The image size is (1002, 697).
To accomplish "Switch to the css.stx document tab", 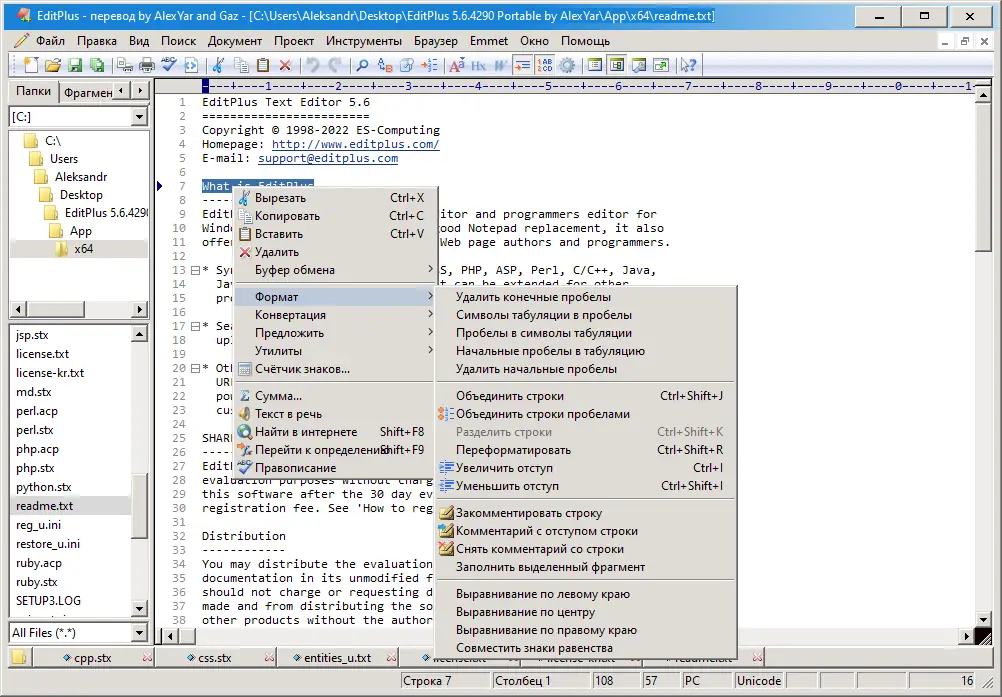I will coord(212,658).
